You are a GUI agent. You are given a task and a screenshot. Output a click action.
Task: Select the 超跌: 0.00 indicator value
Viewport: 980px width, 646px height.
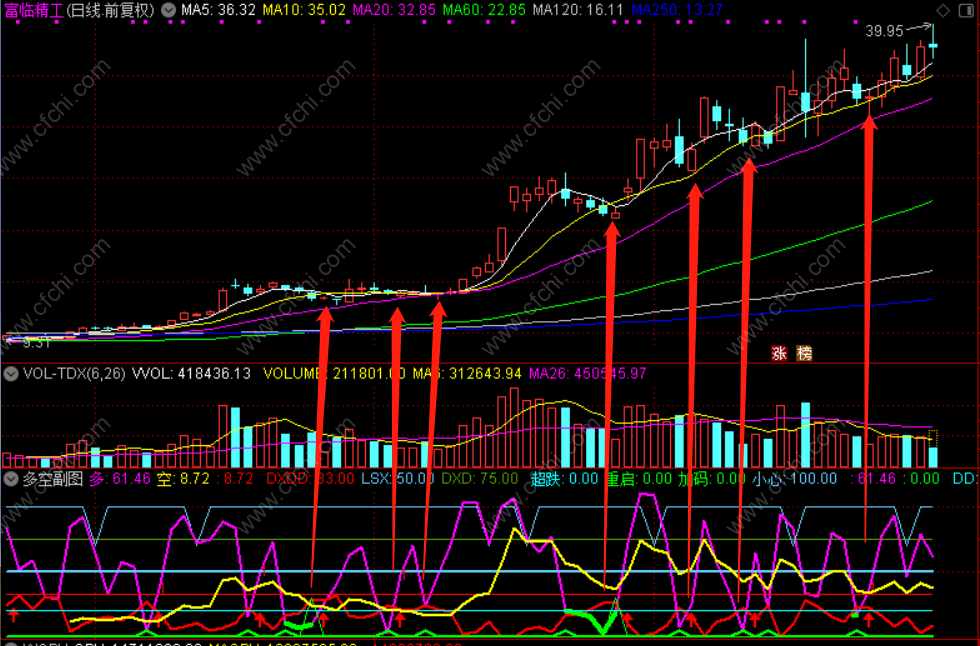(x=564, y=479)
